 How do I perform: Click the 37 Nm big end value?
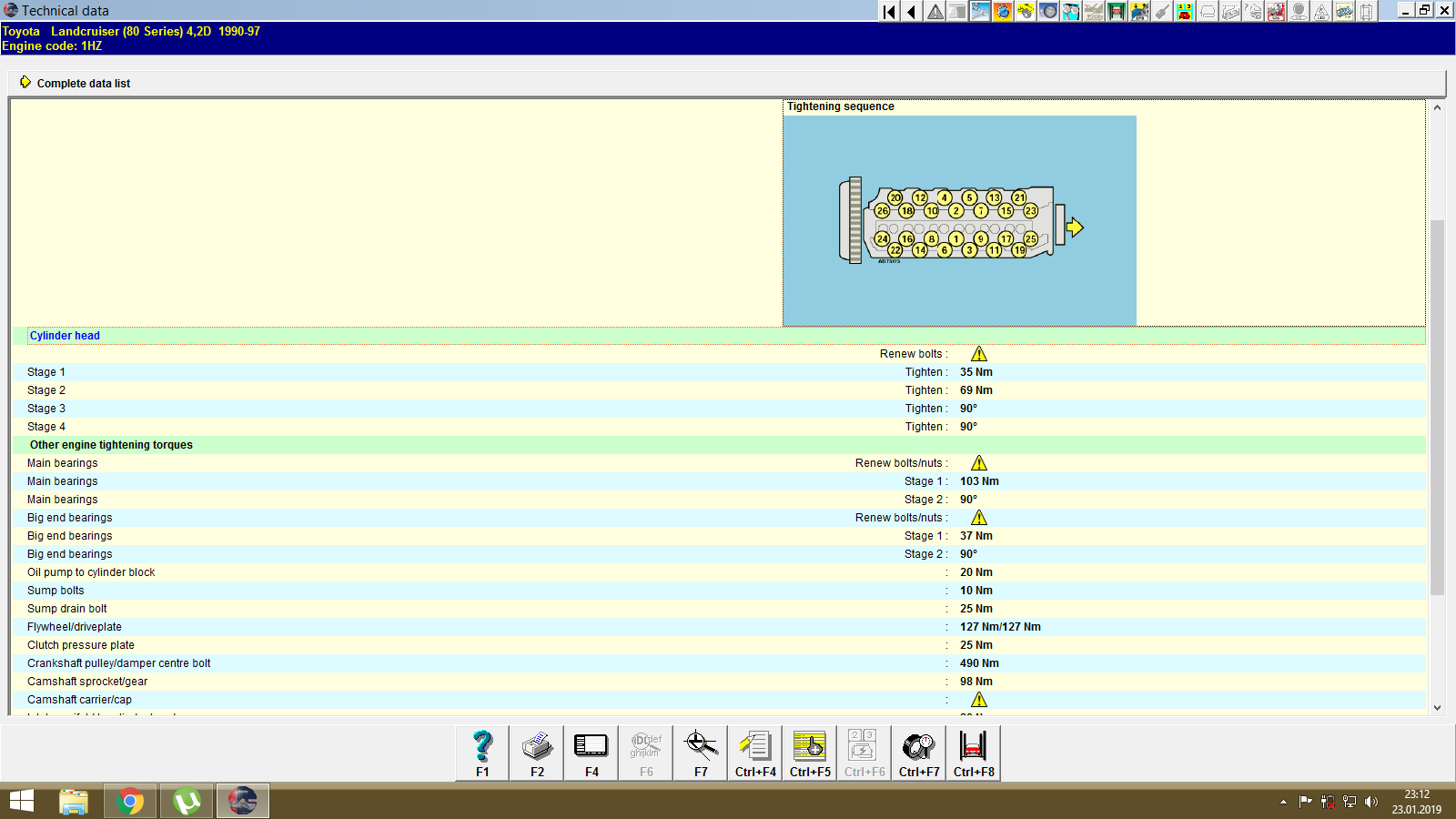pos(976,536)
